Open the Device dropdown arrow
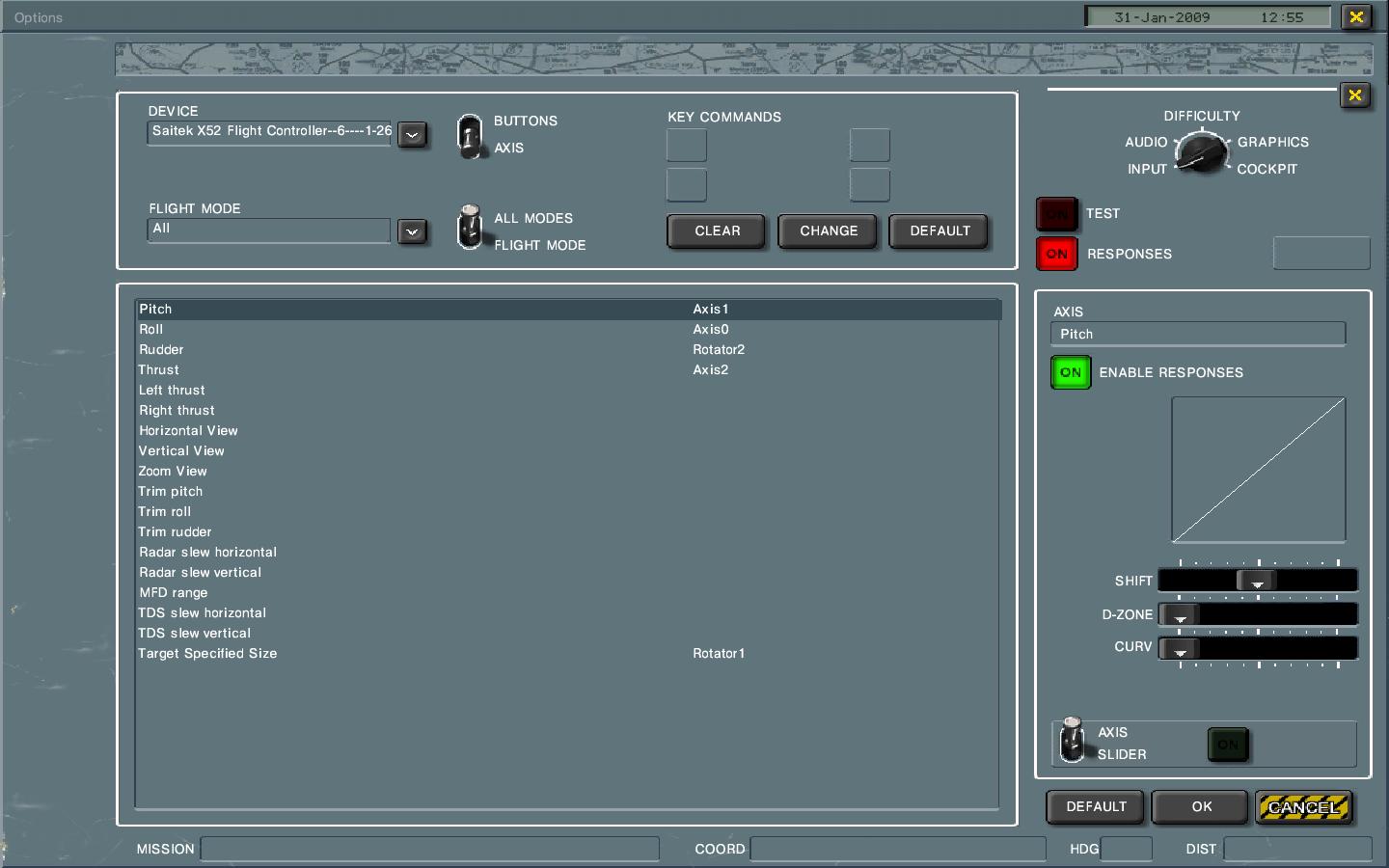The height and width of the screenshot is (868, 1389). pyautogui.click(x=412, y=135)
